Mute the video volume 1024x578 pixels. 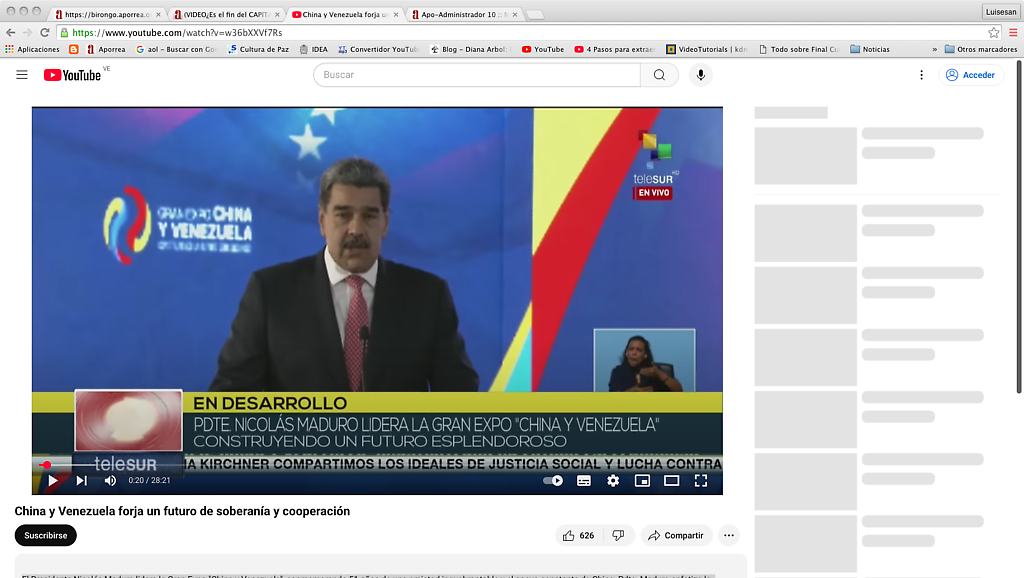click(x=108, y=481)
